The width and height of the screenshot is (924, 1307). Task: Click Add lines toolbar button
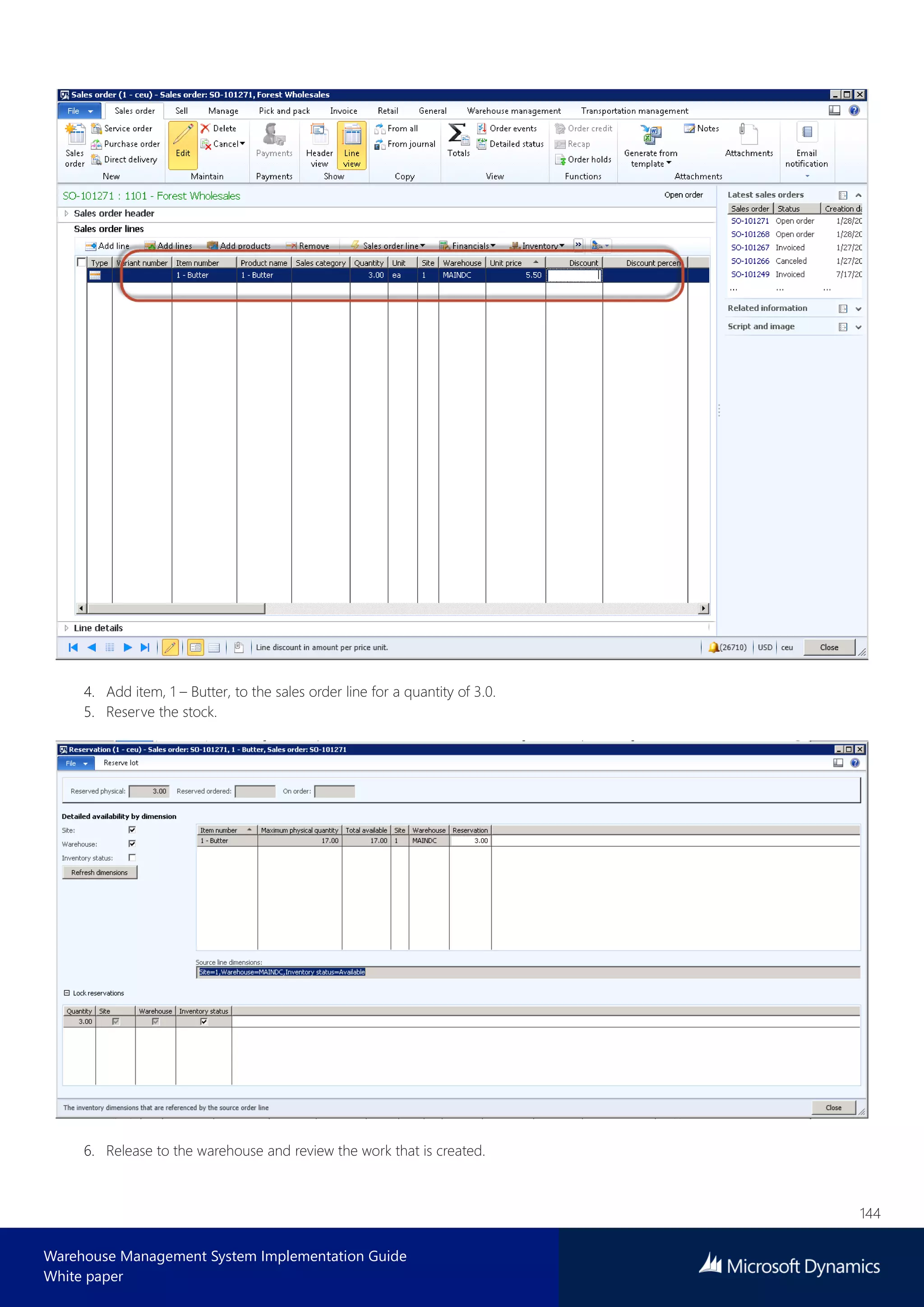(x=168, y=246)
